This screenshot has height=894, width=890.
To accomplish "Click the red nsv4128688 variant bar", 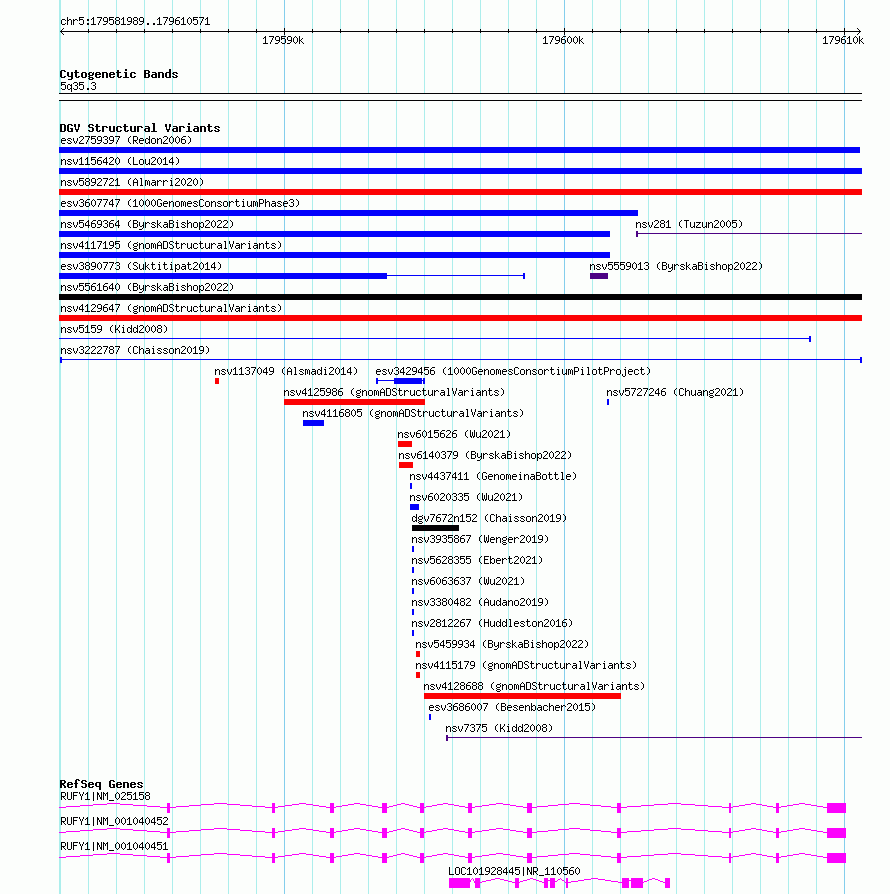I will coord(522,696).
